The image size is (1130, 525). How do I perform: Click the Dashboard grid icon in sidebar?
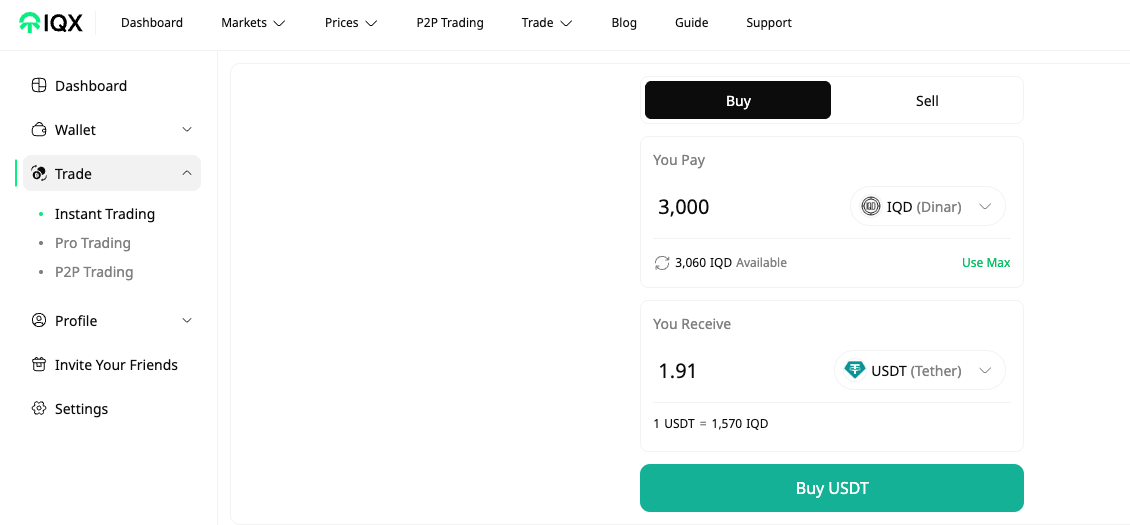pyautogui.click(x=39, y=86)
